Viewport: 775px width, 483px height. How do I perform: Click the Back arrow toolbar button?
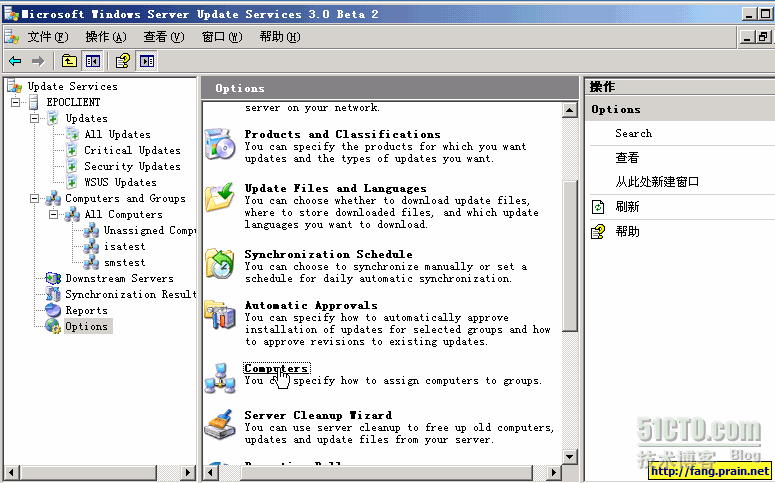15,61
